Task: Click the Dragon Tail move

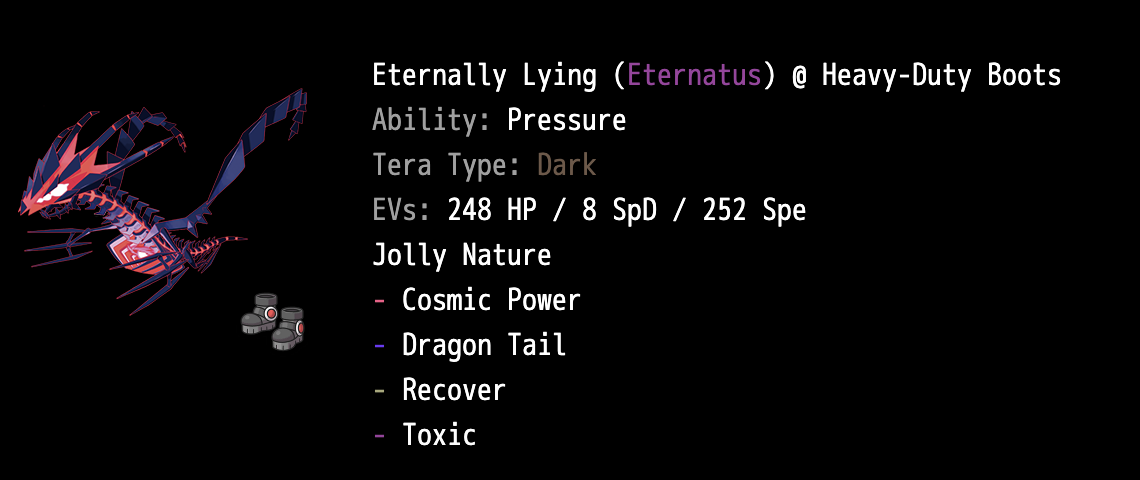Action: [484, 345]
